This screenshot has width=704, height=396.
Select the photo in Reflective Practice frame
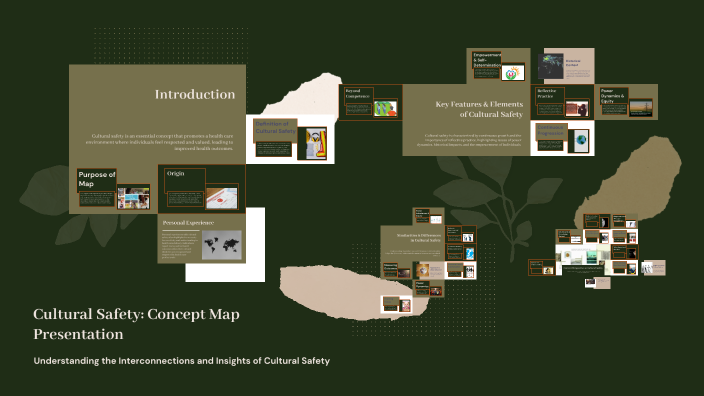pyautogui.click(x=577, y=109)
